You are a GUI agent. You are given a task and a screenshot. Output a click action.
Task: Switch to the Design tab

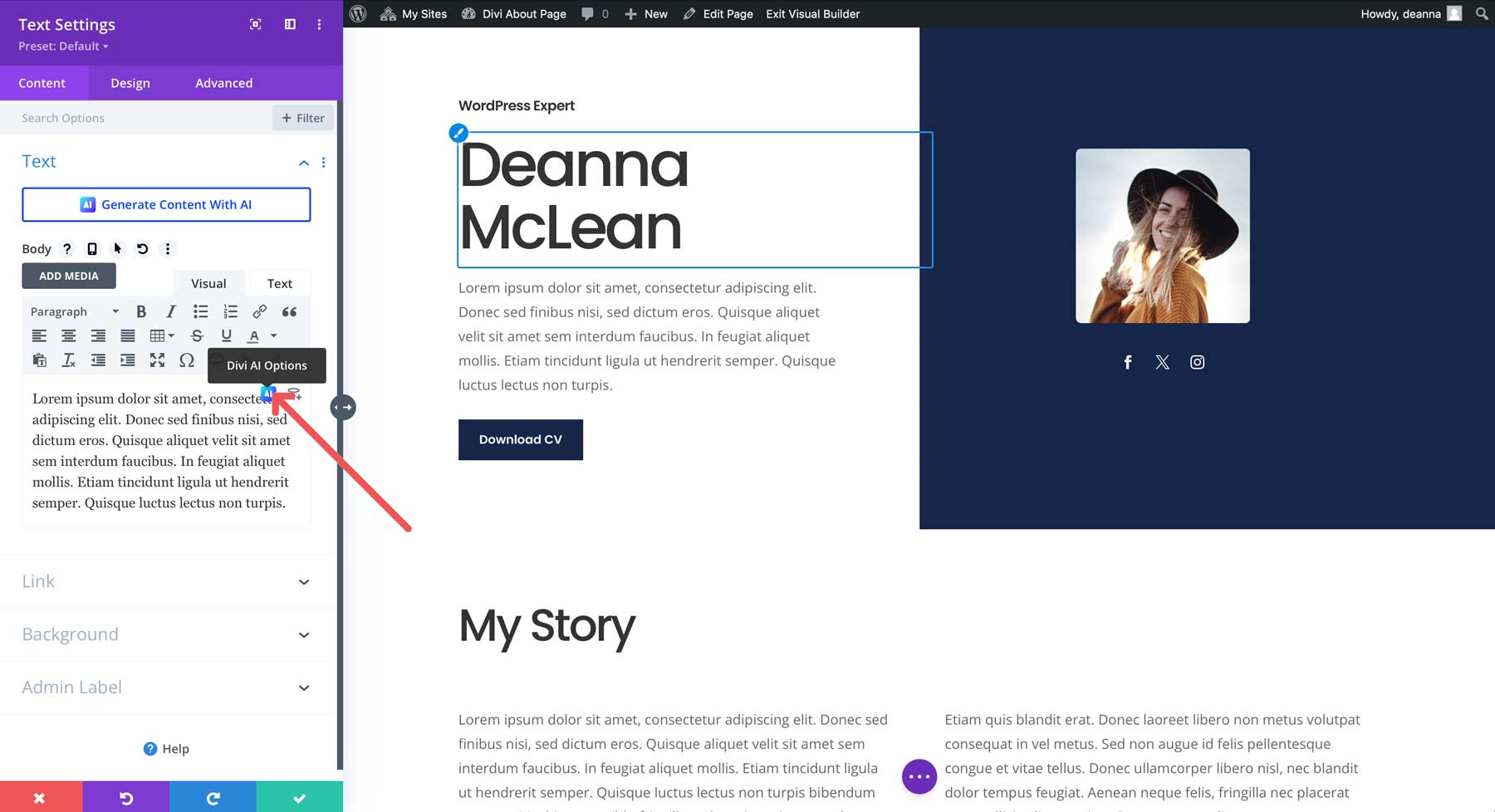click(x=130, y=83)
